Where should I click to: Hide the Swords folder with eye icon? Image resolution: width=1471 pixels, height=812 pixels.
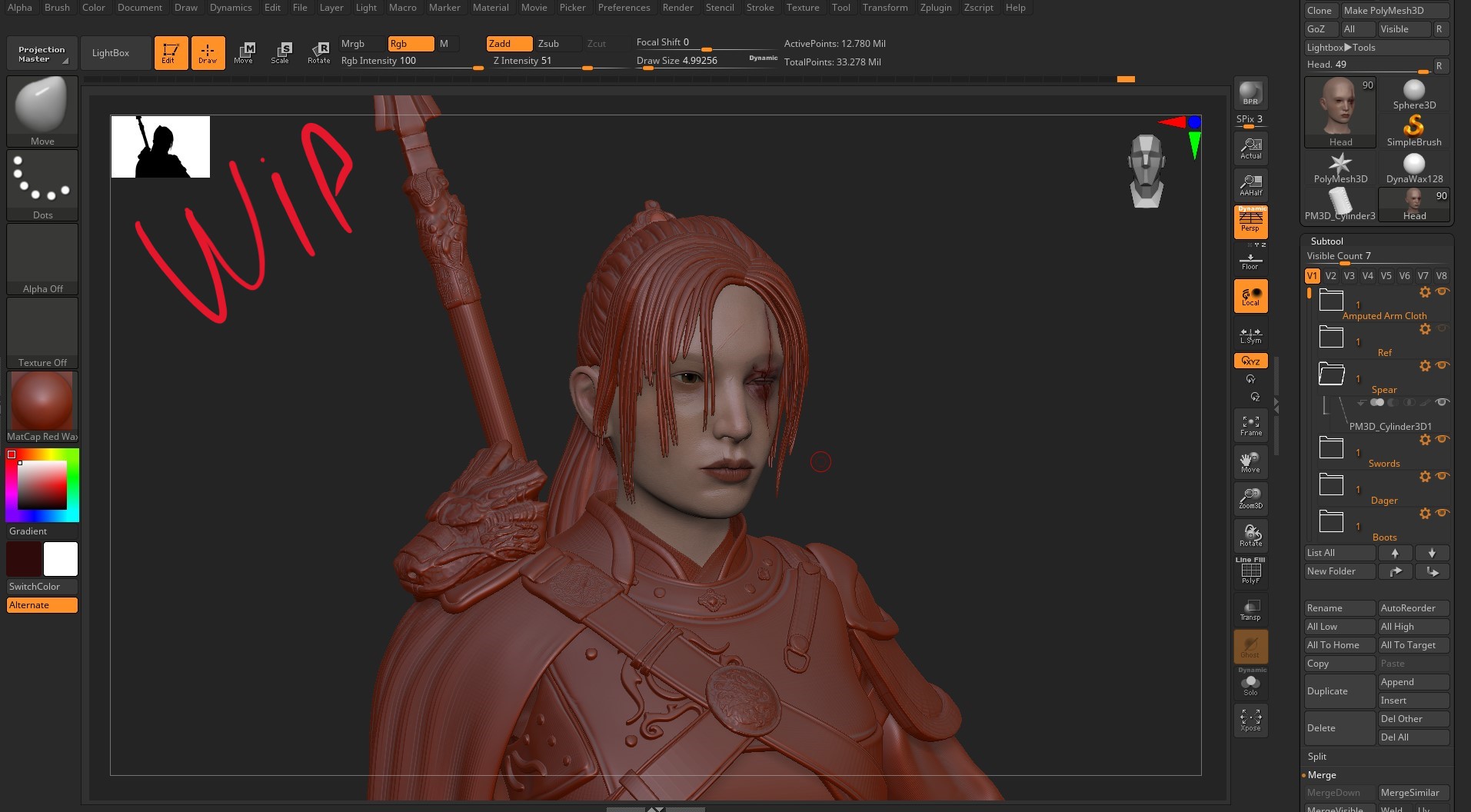point(1443,439)
